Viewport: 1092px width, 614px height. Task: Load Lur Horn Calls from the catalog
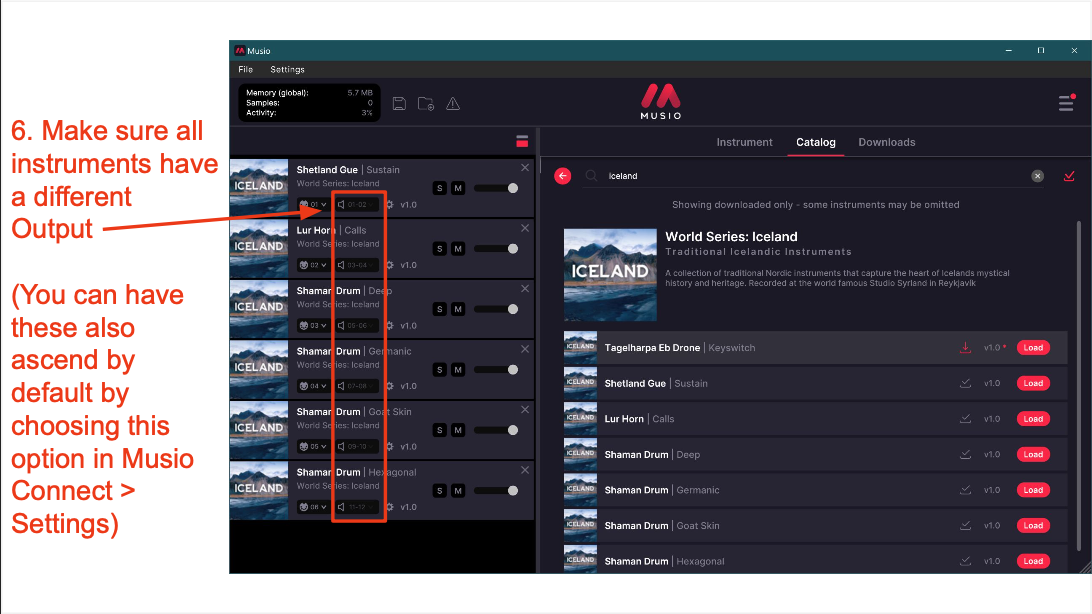coord(1033,419)
